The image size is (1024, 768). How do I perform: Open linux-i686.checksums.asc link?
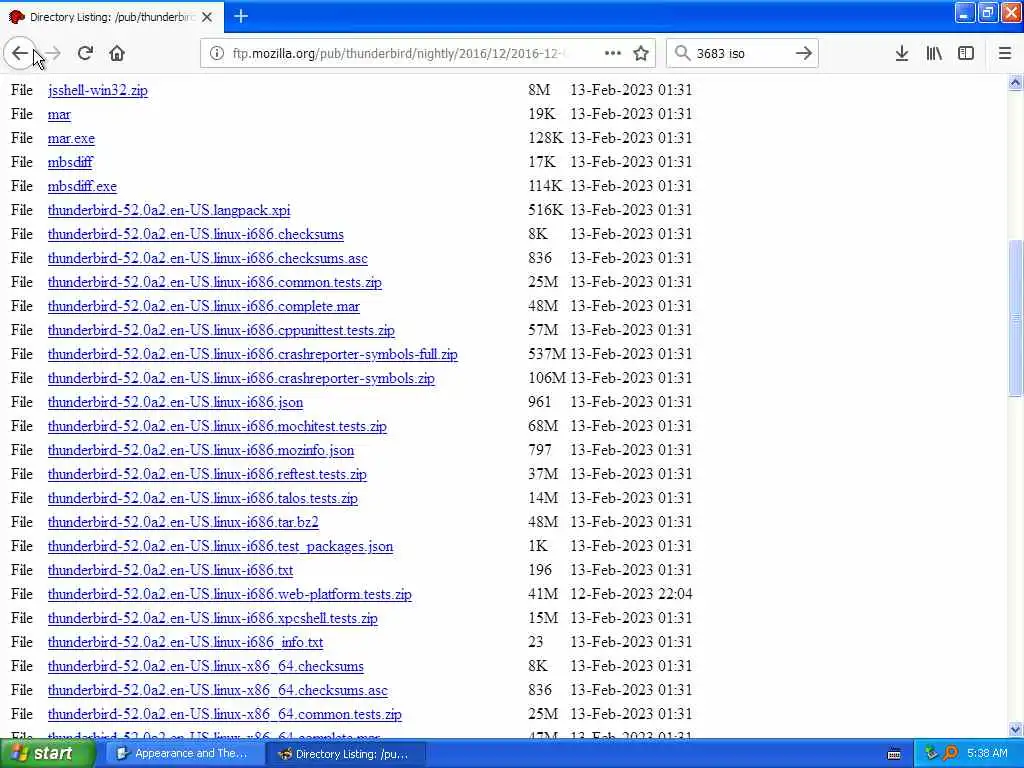point(208,258)
